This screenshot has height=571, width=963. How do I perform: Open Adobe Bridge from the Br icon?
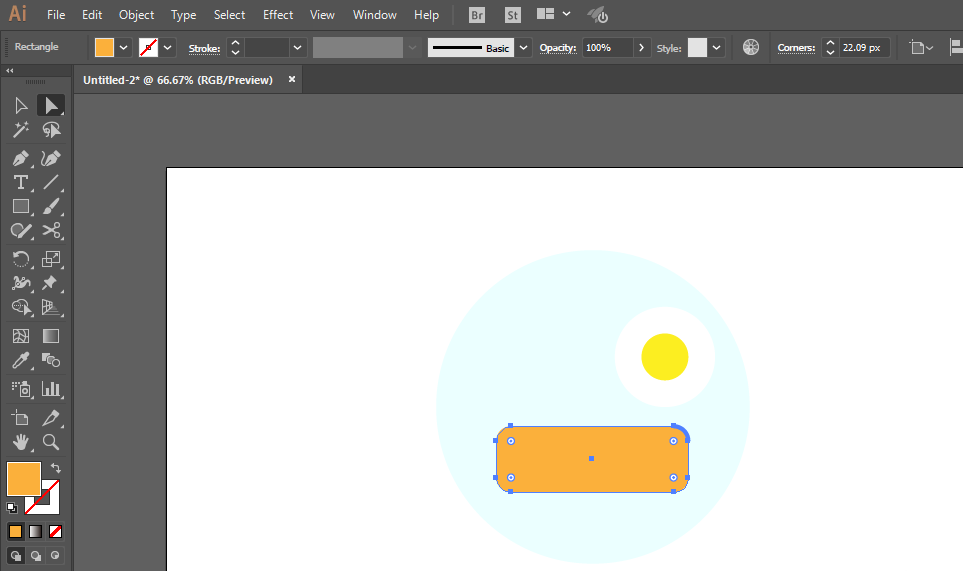coord(477,15)
